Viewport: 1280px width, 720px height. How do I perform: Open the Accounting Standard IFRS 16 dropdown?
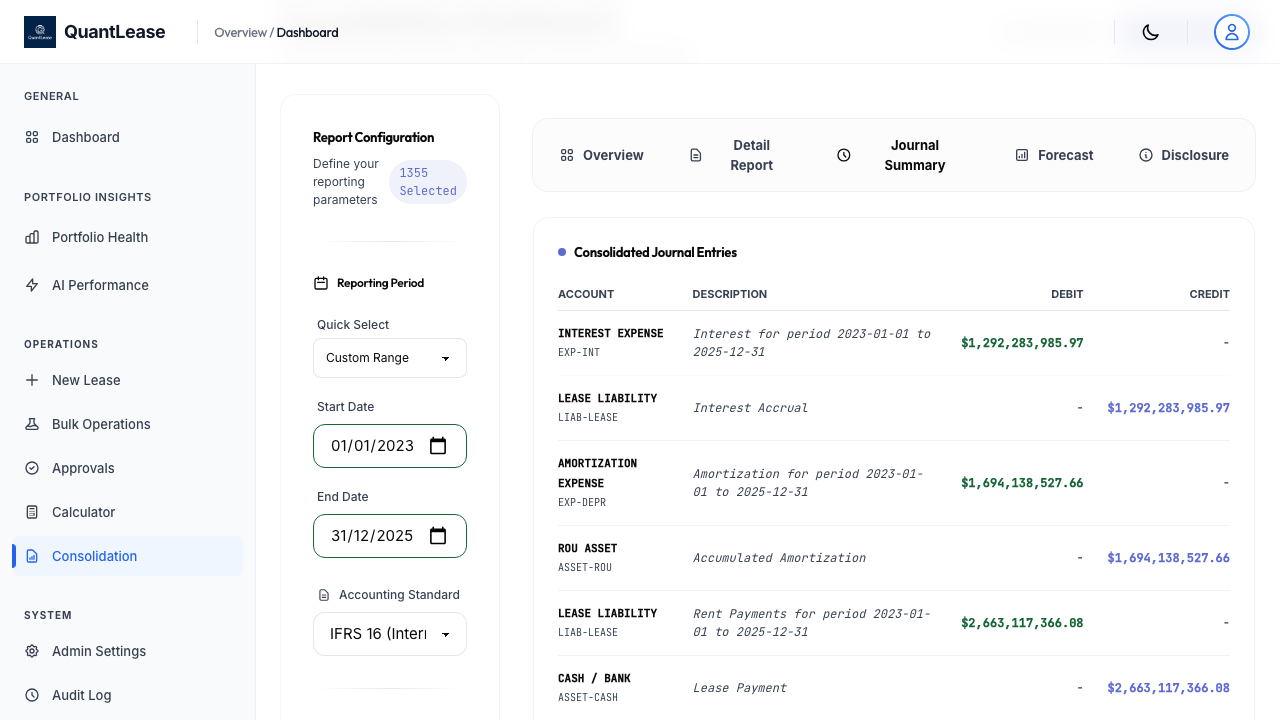(389, 634)
